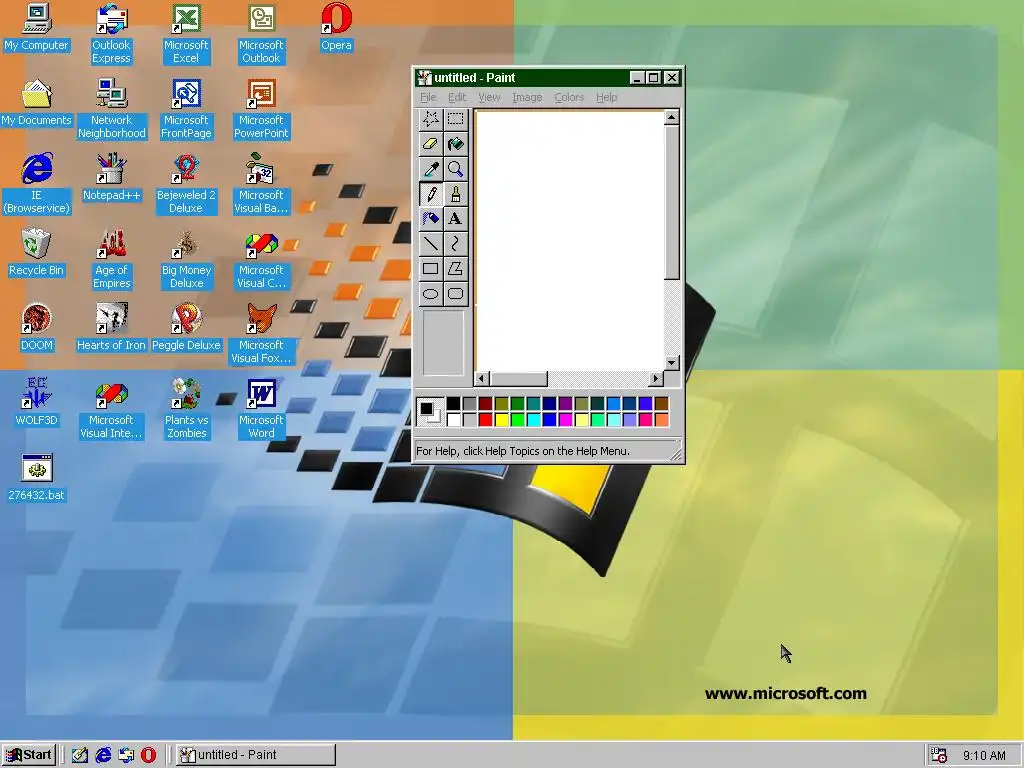The image size is (1024, 768).
Task: Select the Microsoft Excel desktop shortcut
Action: [x=186, y=34]
